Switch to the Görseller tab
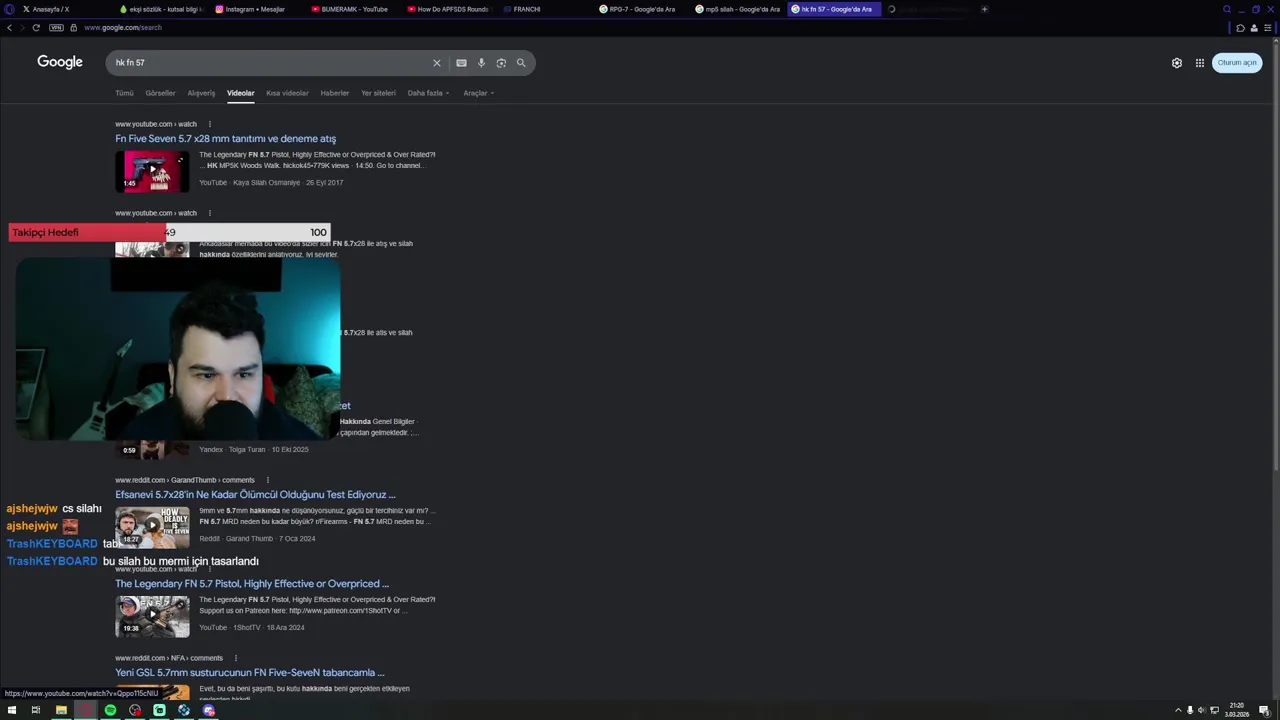Image resolution: width=1280 pixels, height=720 pixels. coord(160,93)
